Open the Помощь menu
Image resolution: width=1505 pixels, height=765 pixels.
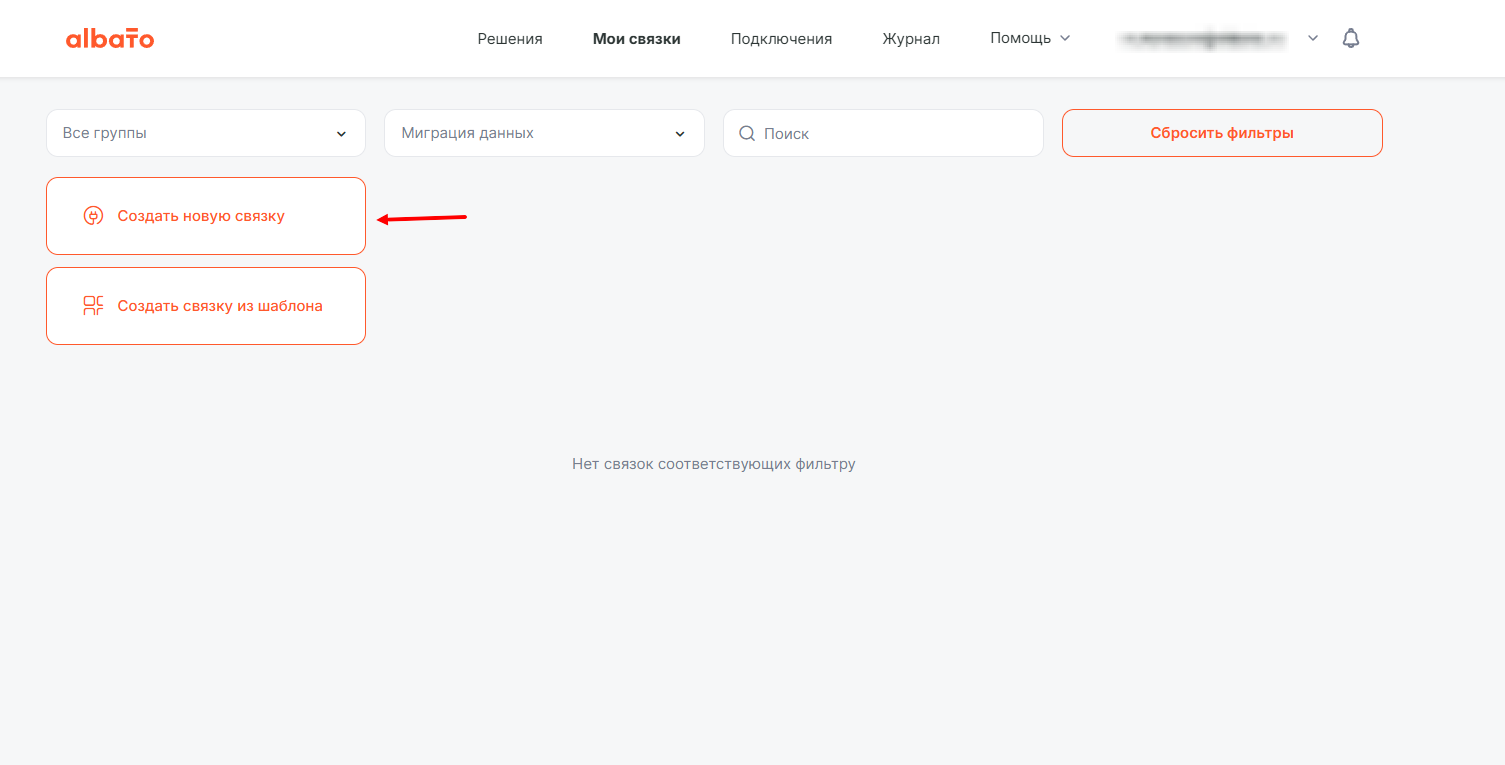[x=1020, y=38]
